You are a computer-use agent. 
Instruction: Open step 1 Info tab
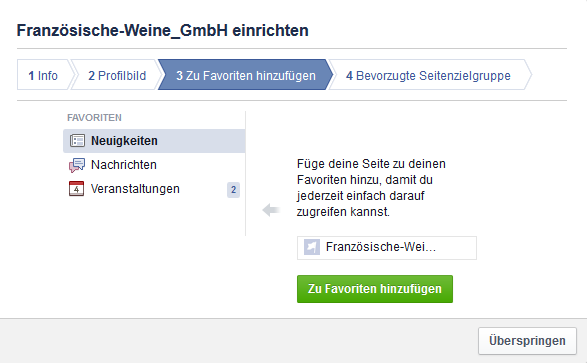coord(43,75)
